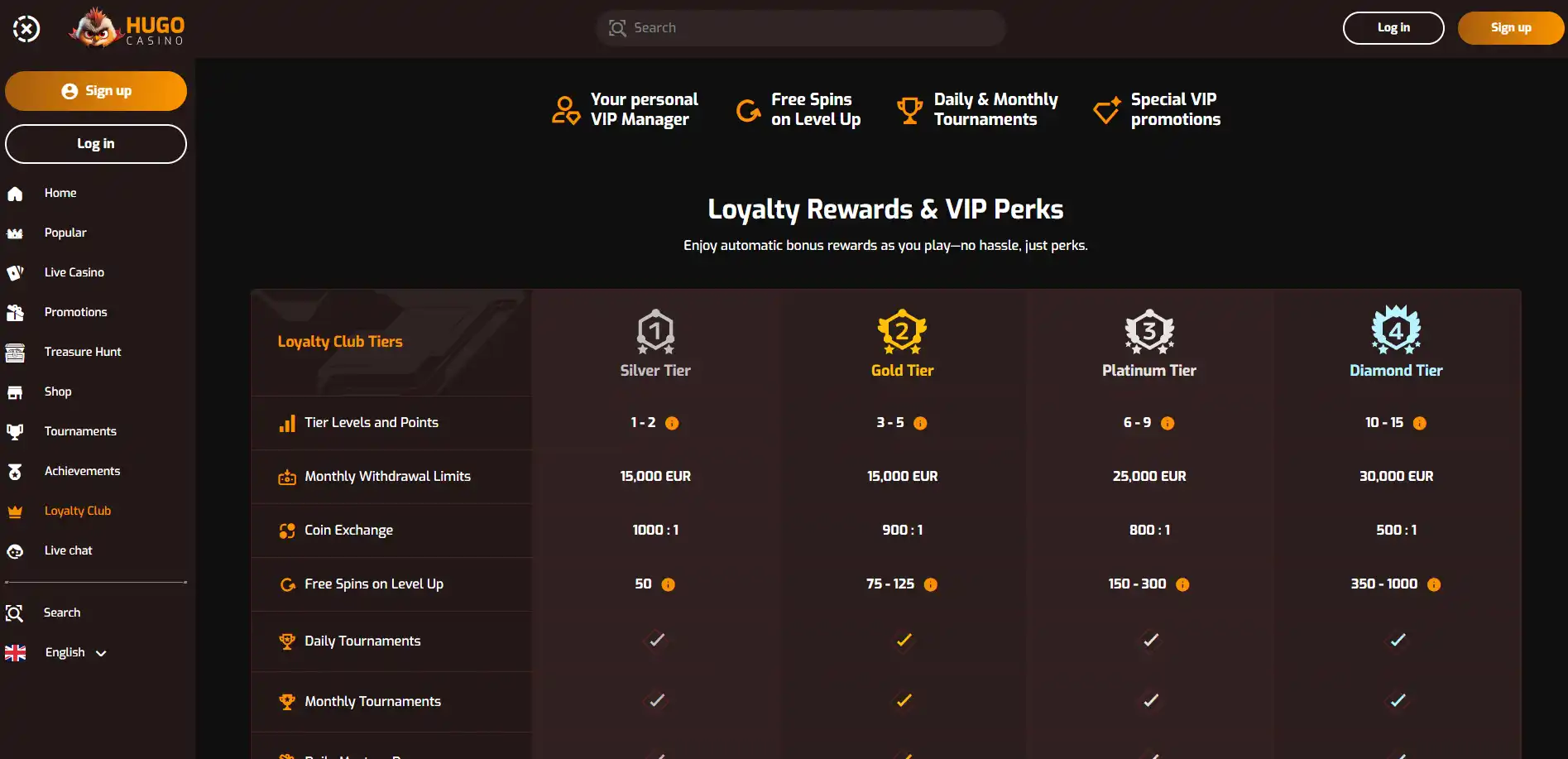Click the Log in button in the header
The width and height of the screenshot is (1568, 759).
1393,27
